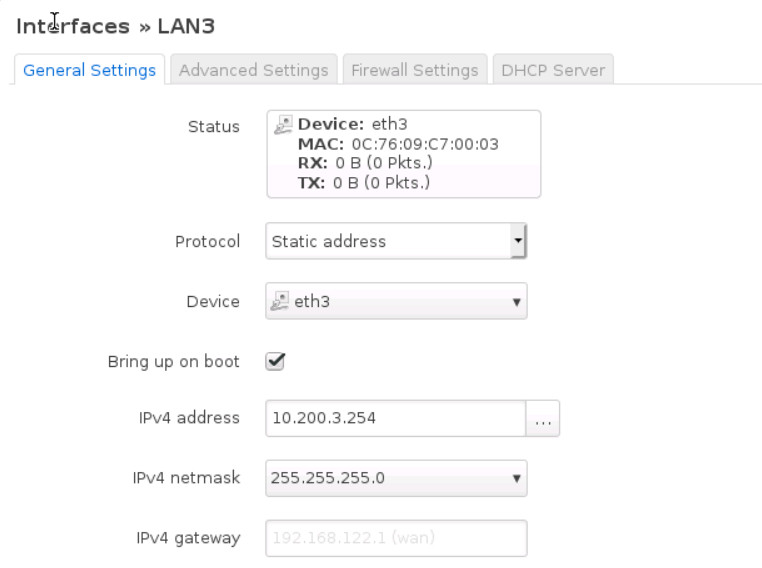This screenshot has height=568, width=762.
Task: Go to the Firewall Settings tab
Action: click(414, 70)
